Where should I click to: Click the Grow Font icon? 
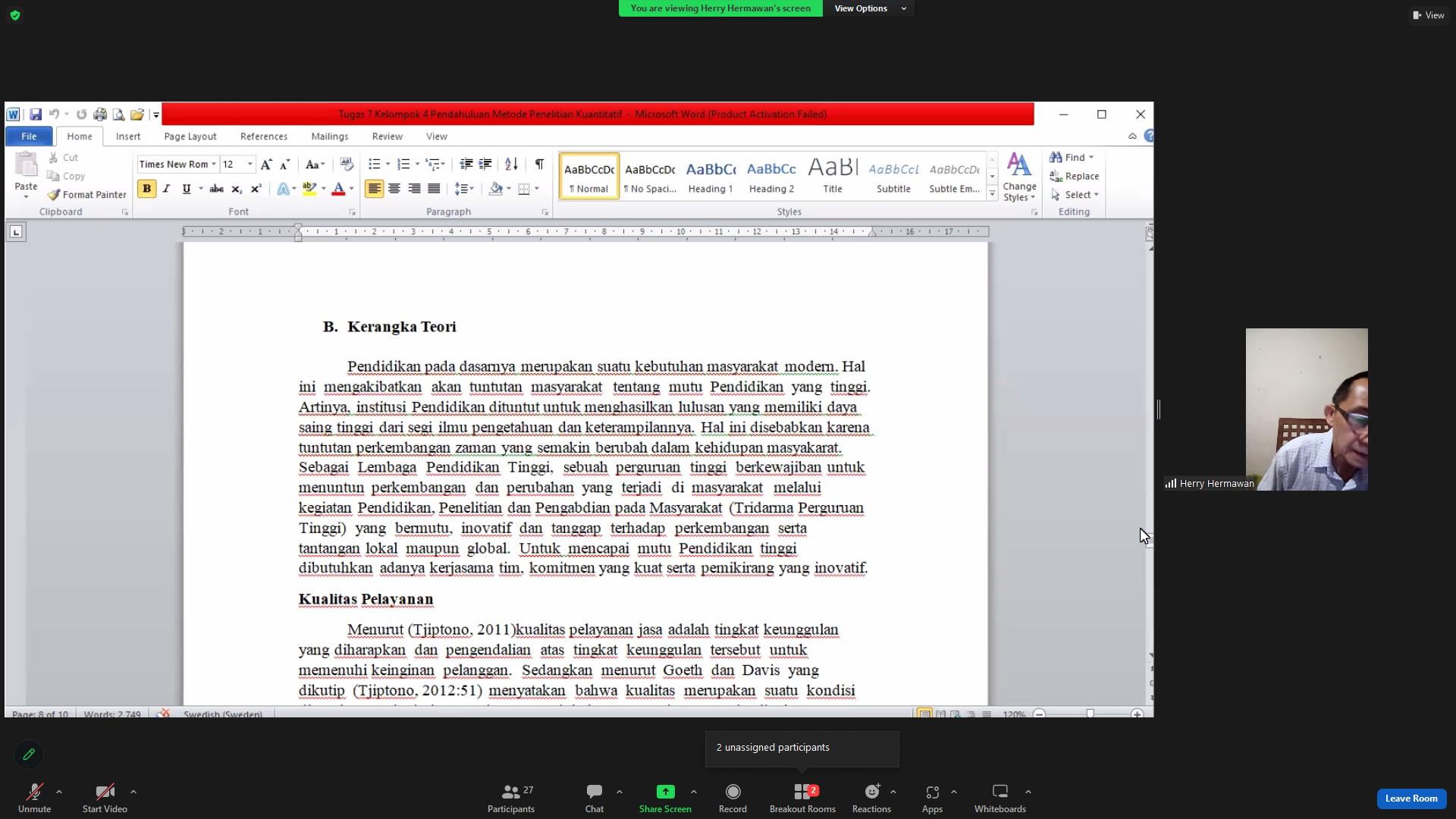click(266, 165)
